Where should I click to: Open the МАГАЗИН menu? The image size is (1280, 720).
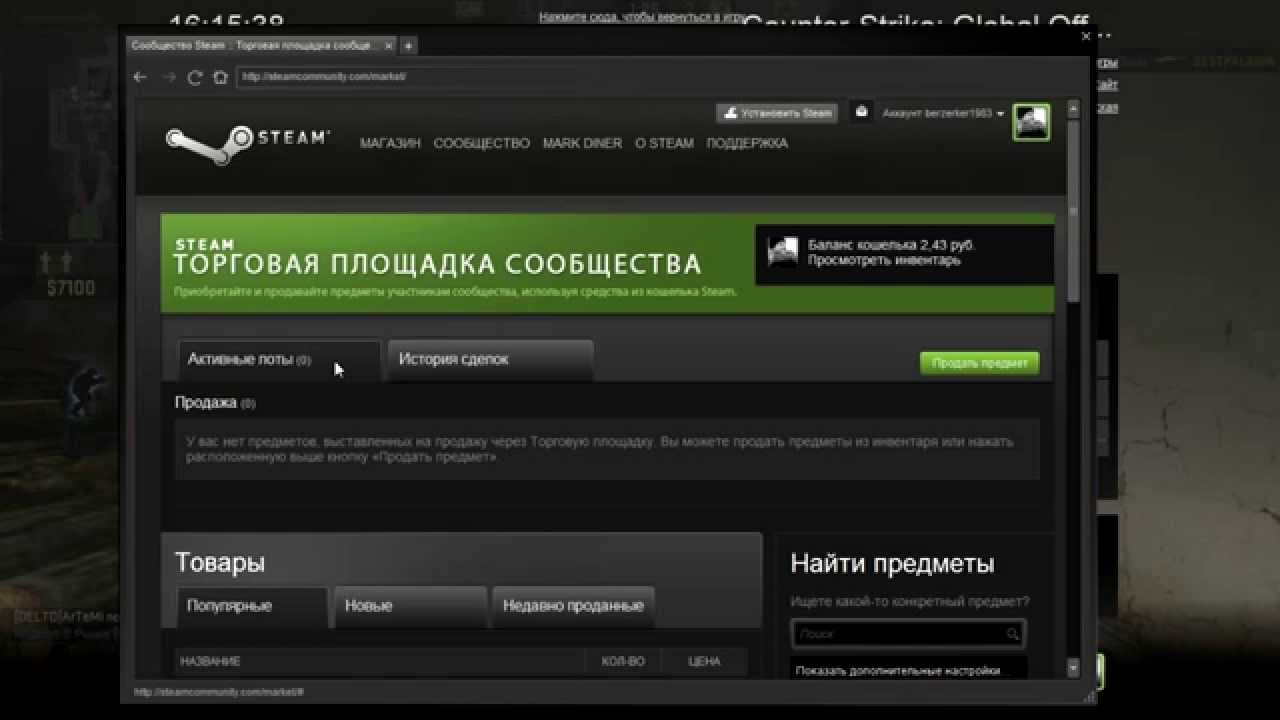pos(390,143)
